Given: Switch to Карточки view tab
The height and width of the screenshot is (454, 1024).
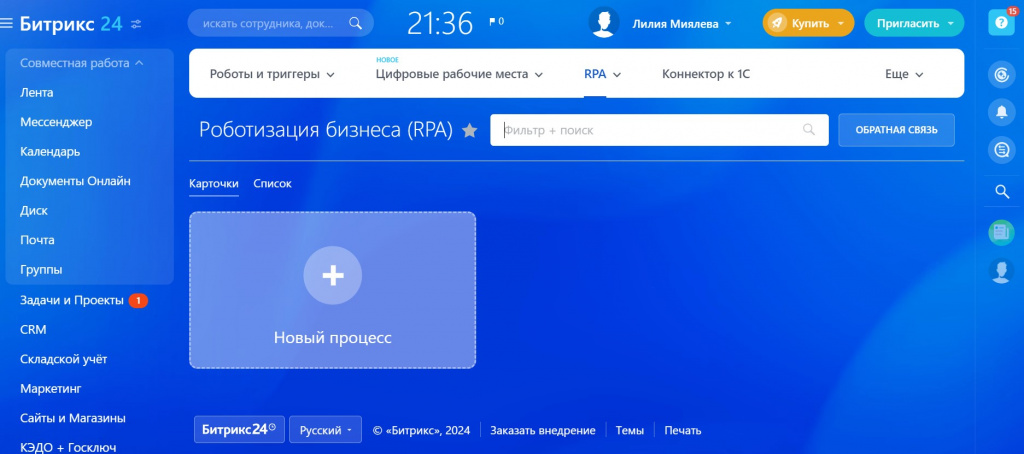Looking at the screenshot, I should point(214,184).
